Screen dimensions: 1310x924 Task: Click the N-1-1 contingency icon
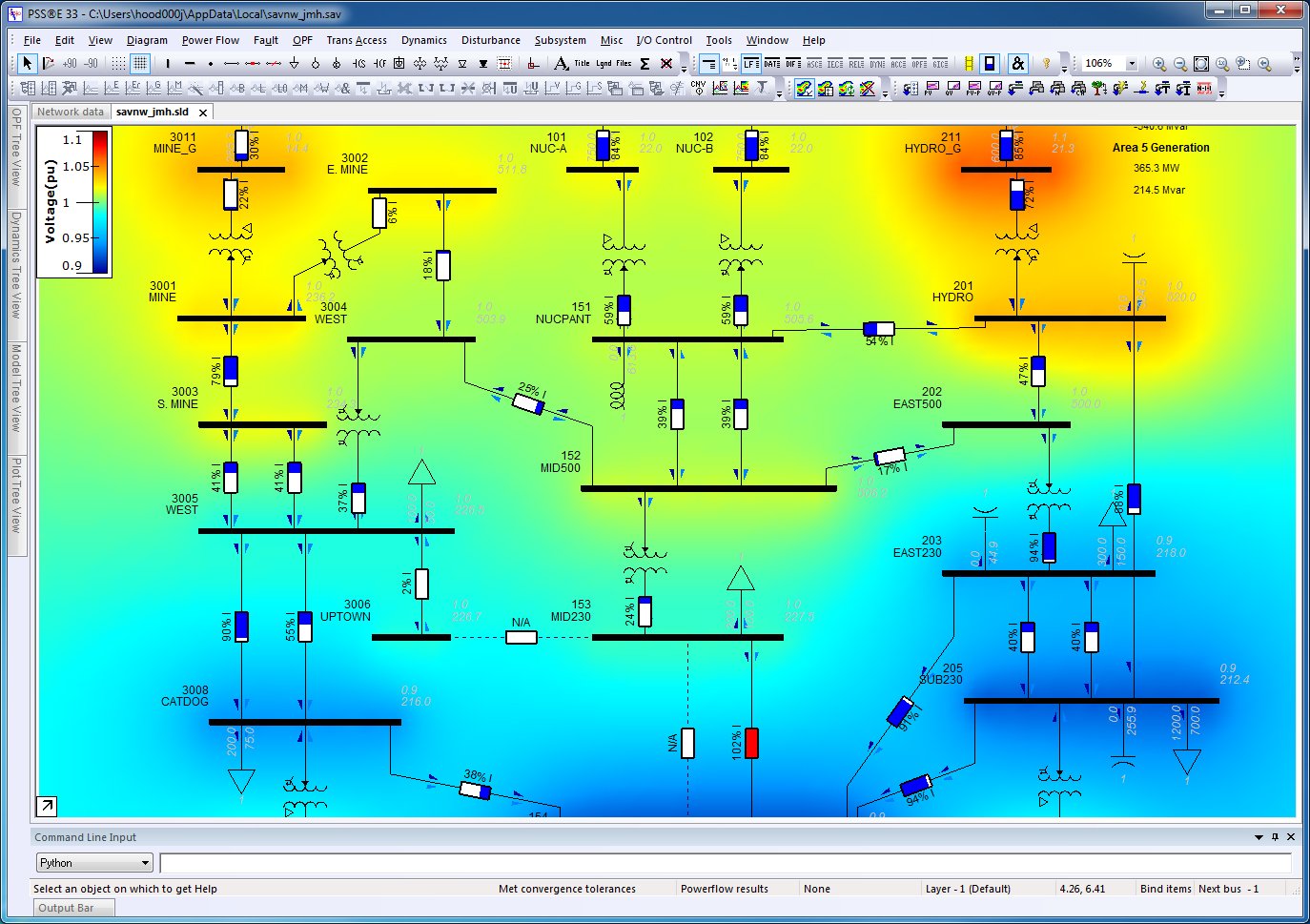pyautogui.click(x=1204, y=88)
